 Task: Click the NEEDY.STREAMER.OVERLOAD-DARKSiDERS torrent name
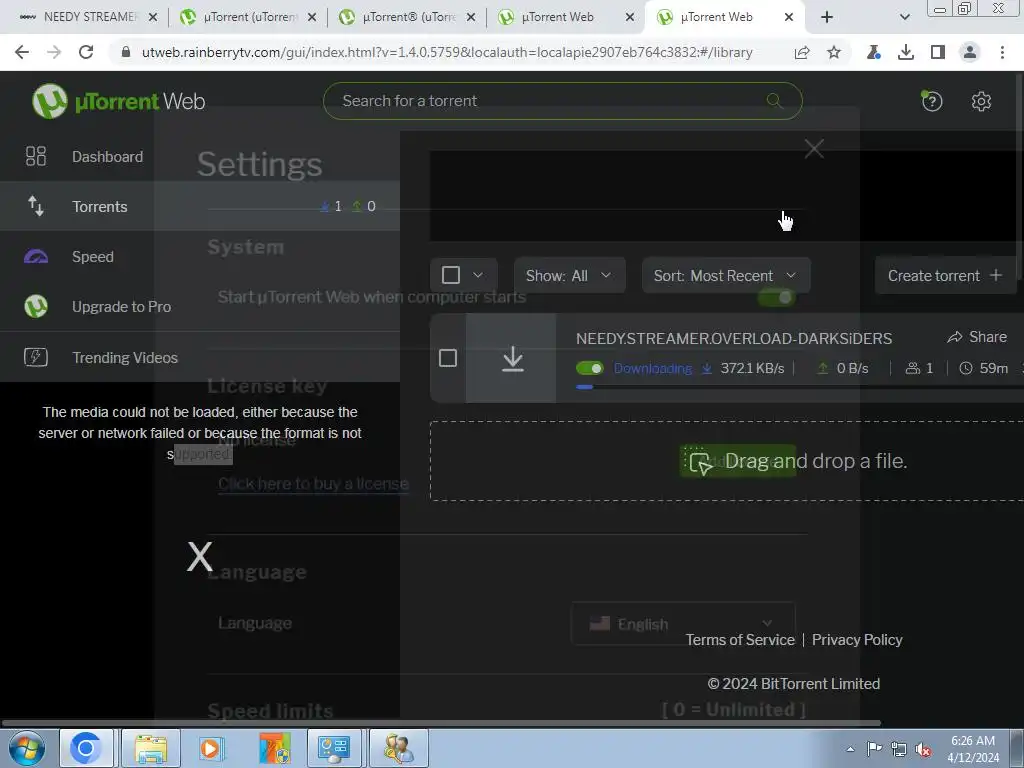[x=734, y=338]
